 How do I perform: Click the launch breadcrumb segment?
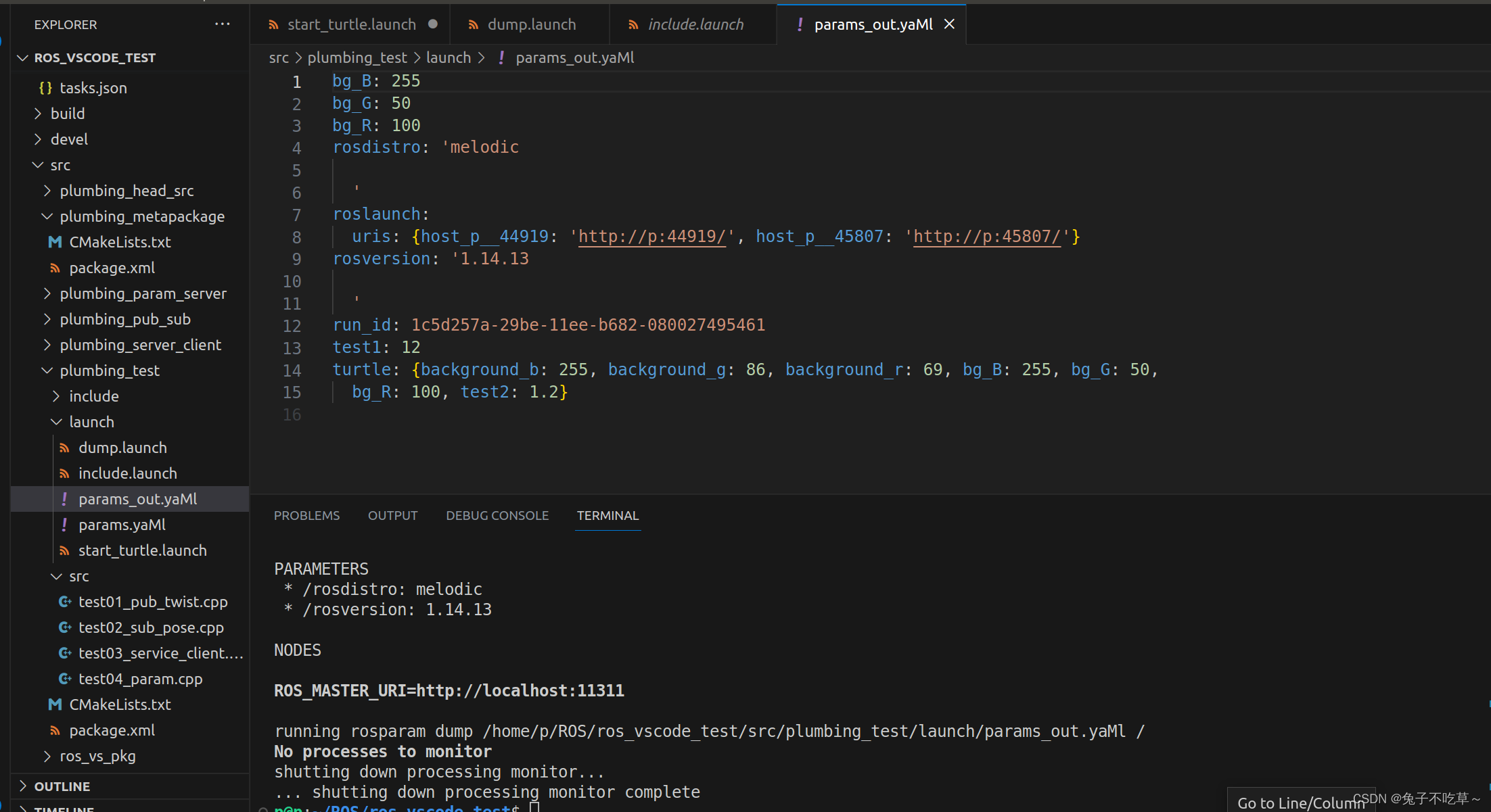point(448,57)
